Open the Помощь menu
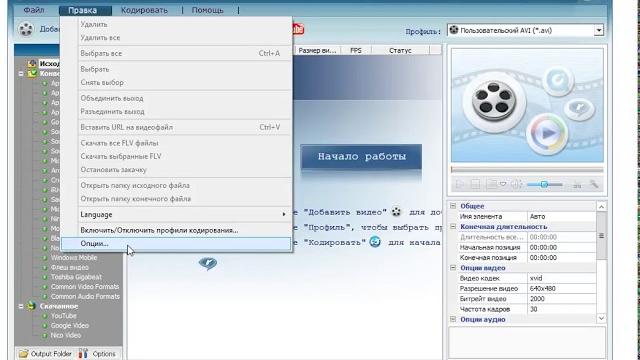The image size is (640, 360). [x=207, y=10]
